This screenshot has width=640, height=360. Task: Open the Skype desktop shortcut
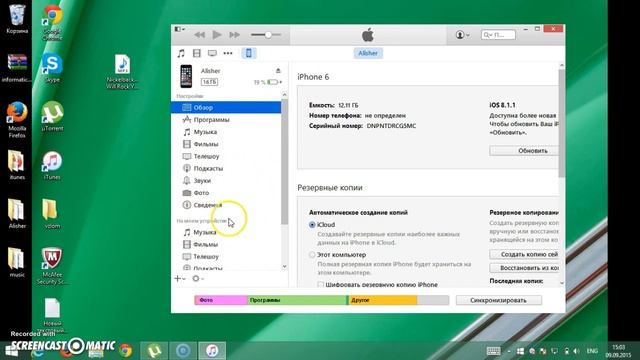point(52,68)
